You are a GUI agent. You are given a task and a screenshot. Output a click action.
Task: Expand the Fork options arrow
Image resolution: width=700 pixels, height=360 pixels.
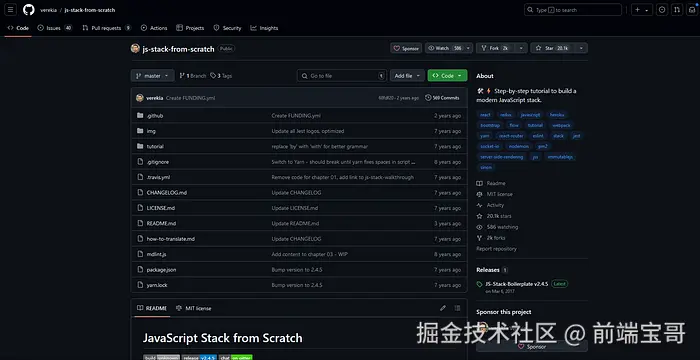click(521, 48)
